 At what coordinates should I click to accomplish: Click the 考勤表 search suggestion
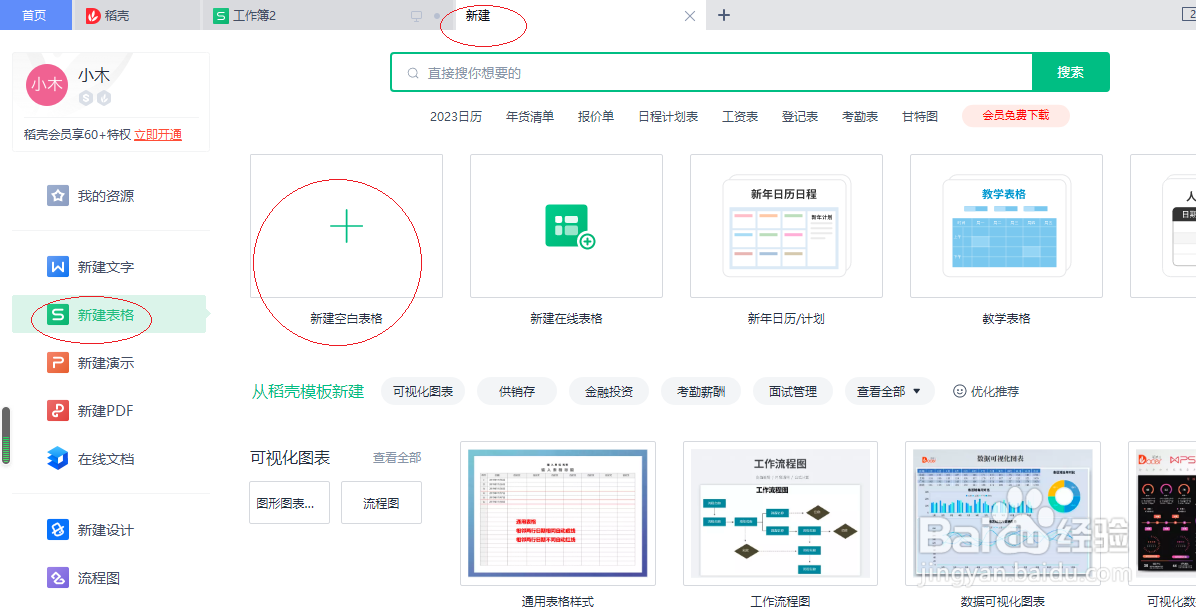tap(860, 117)
